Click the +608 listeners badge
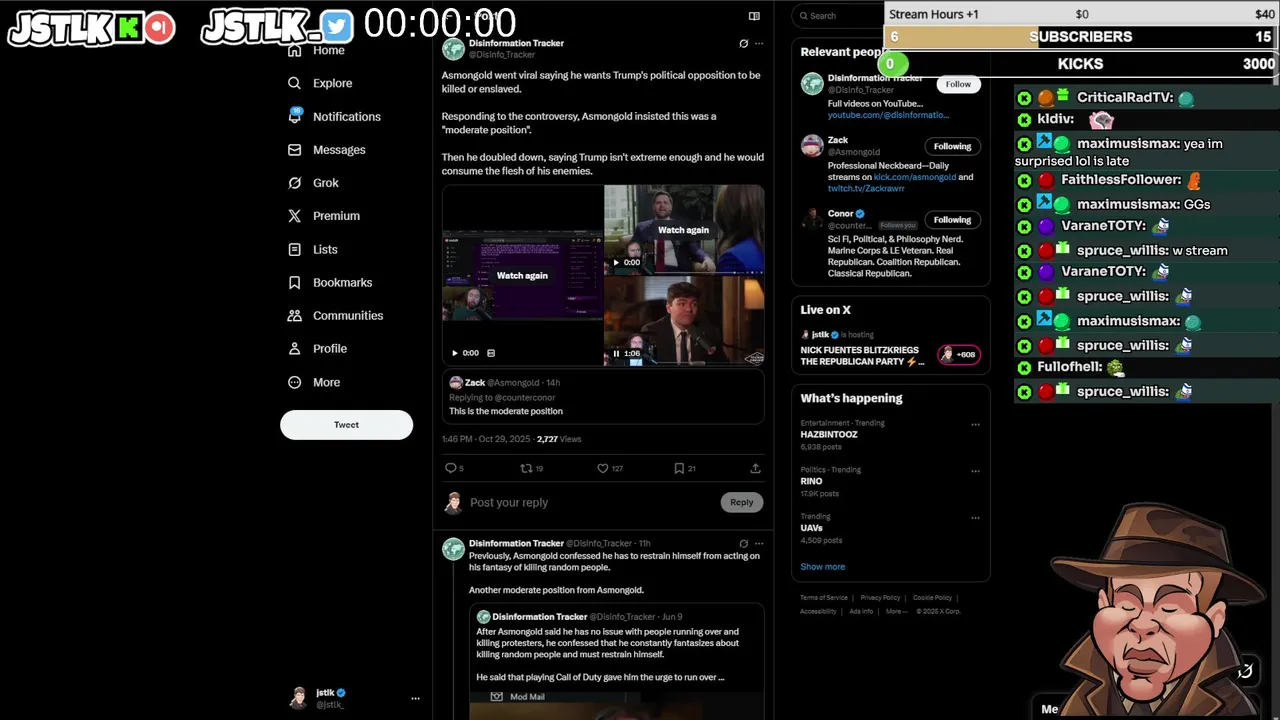This screenshot has height=720, width=1280. point(958,354)
